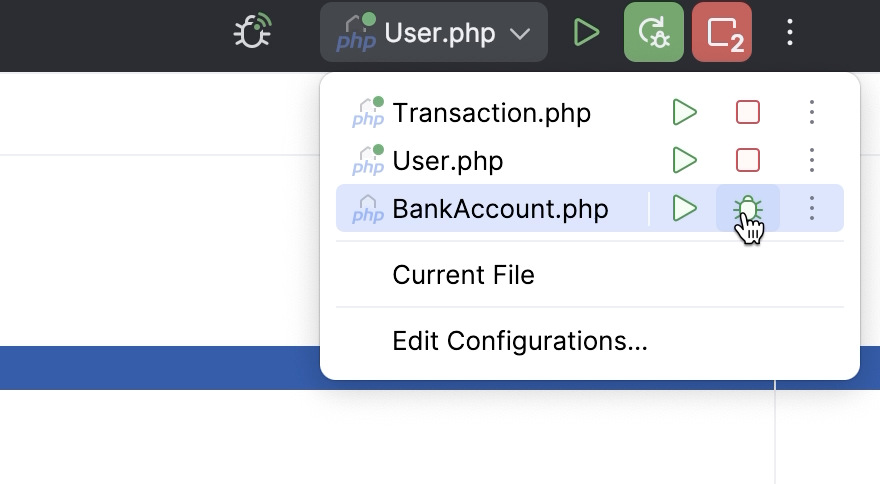The image size is (880, 484).
Task: Select BankAccount.php configuration in the list
Action: click(x=500, y=209)
